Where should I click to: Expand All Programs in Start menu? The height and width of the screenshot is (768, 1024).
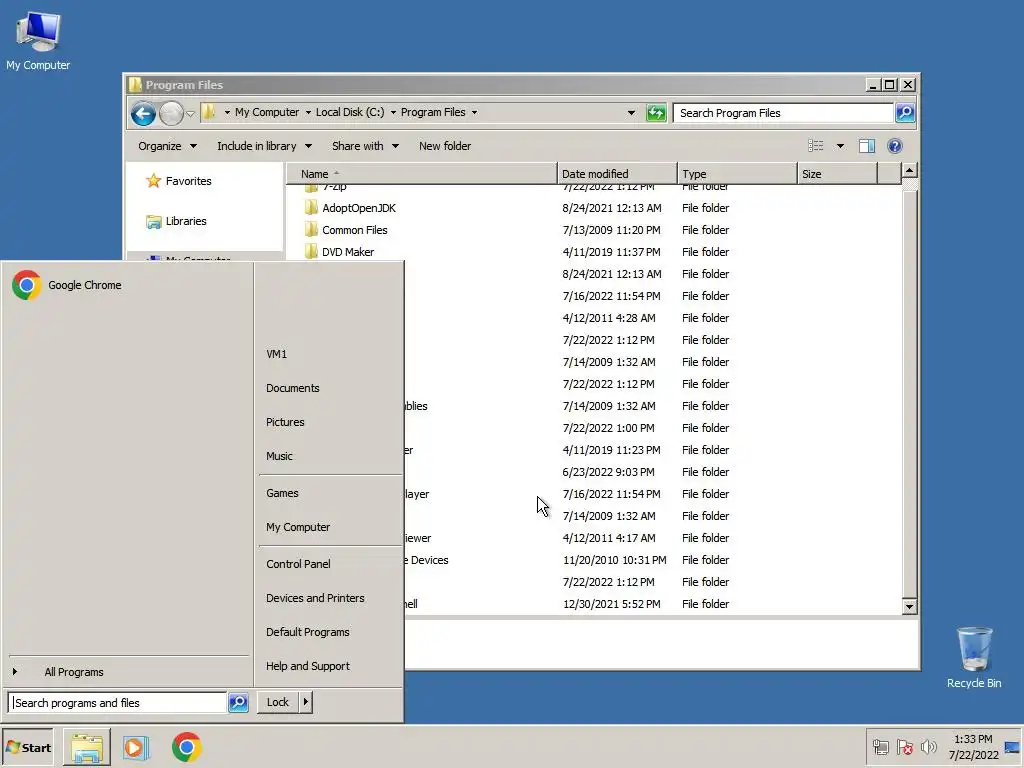[x=74, y=672]
